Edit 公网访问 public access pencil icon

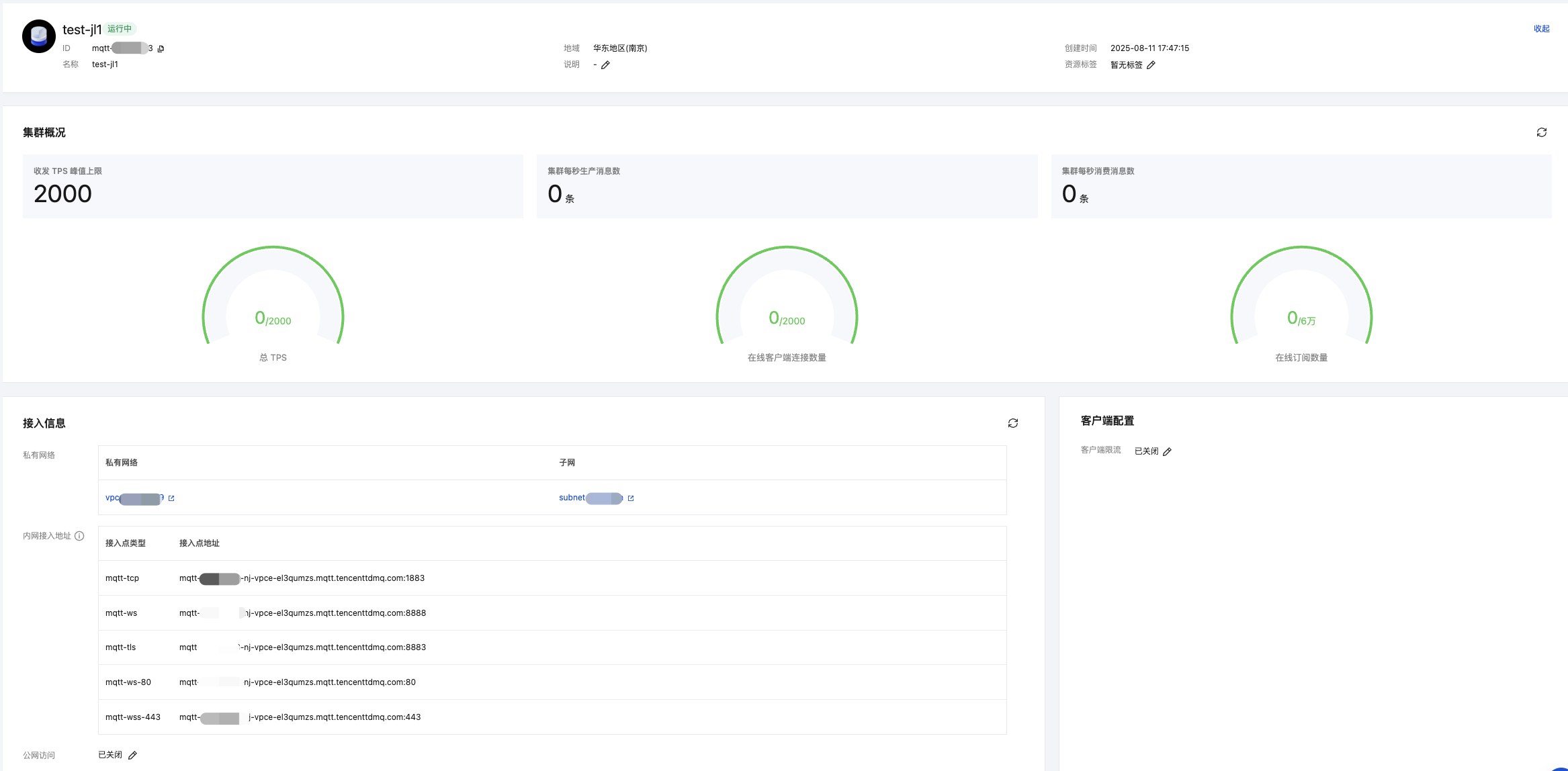pos(132,756)
